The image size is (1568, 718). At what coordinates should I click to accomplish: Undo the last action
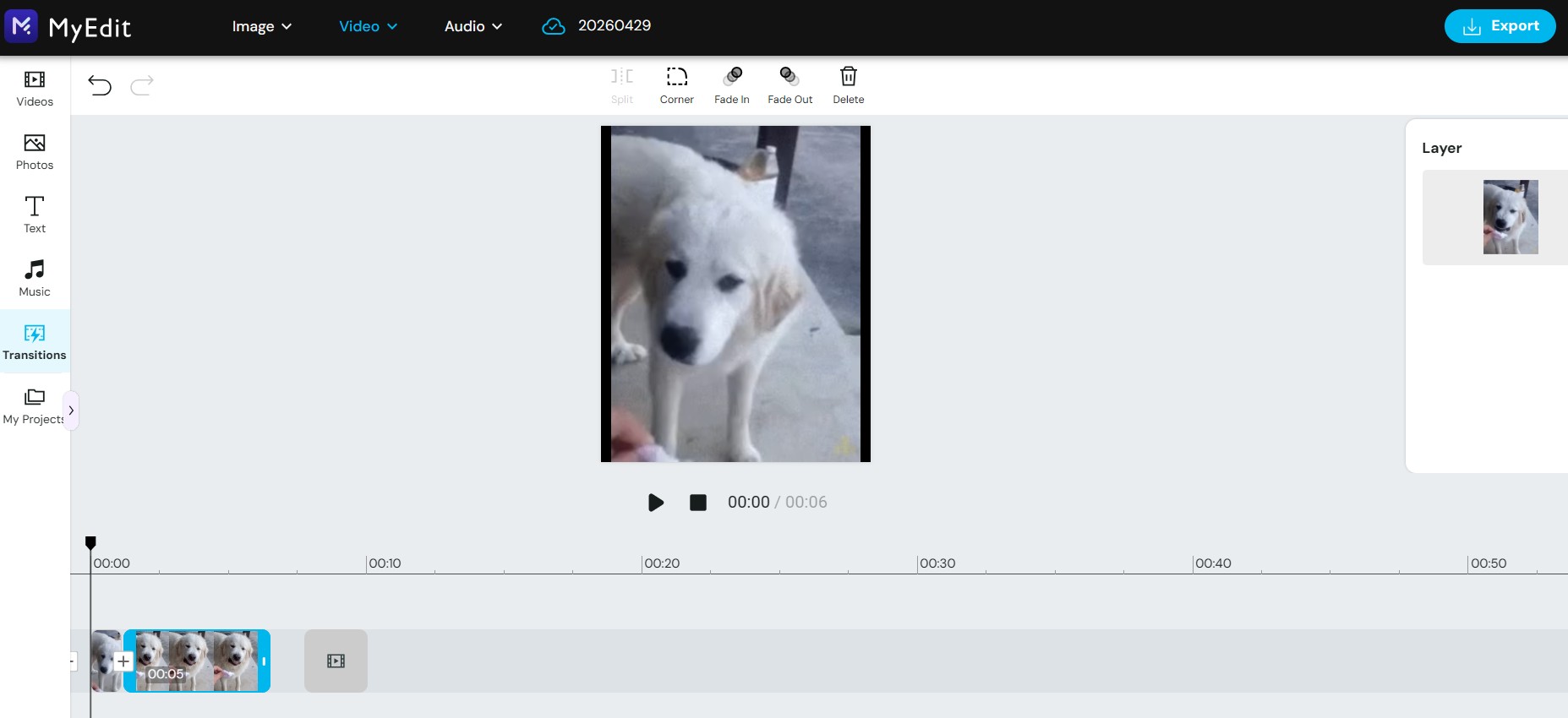[x=100, y=84]
